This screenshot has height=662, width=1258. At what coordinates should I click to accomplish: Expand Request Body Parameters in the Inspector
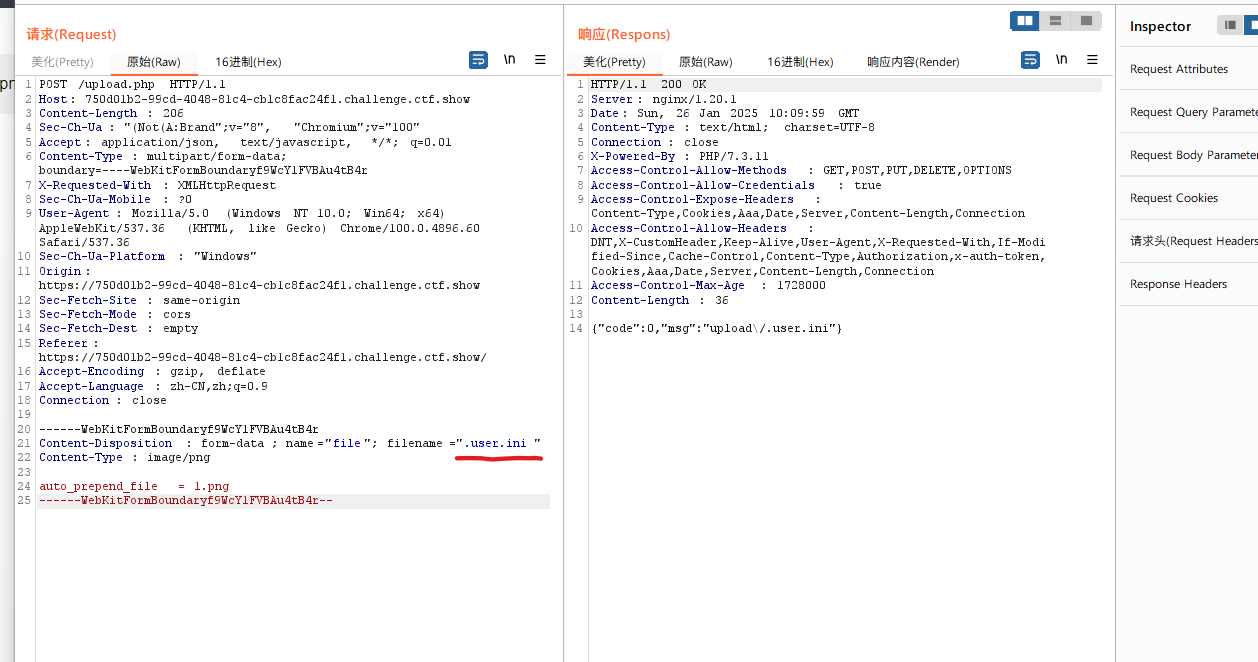[x=1188, y=155]
